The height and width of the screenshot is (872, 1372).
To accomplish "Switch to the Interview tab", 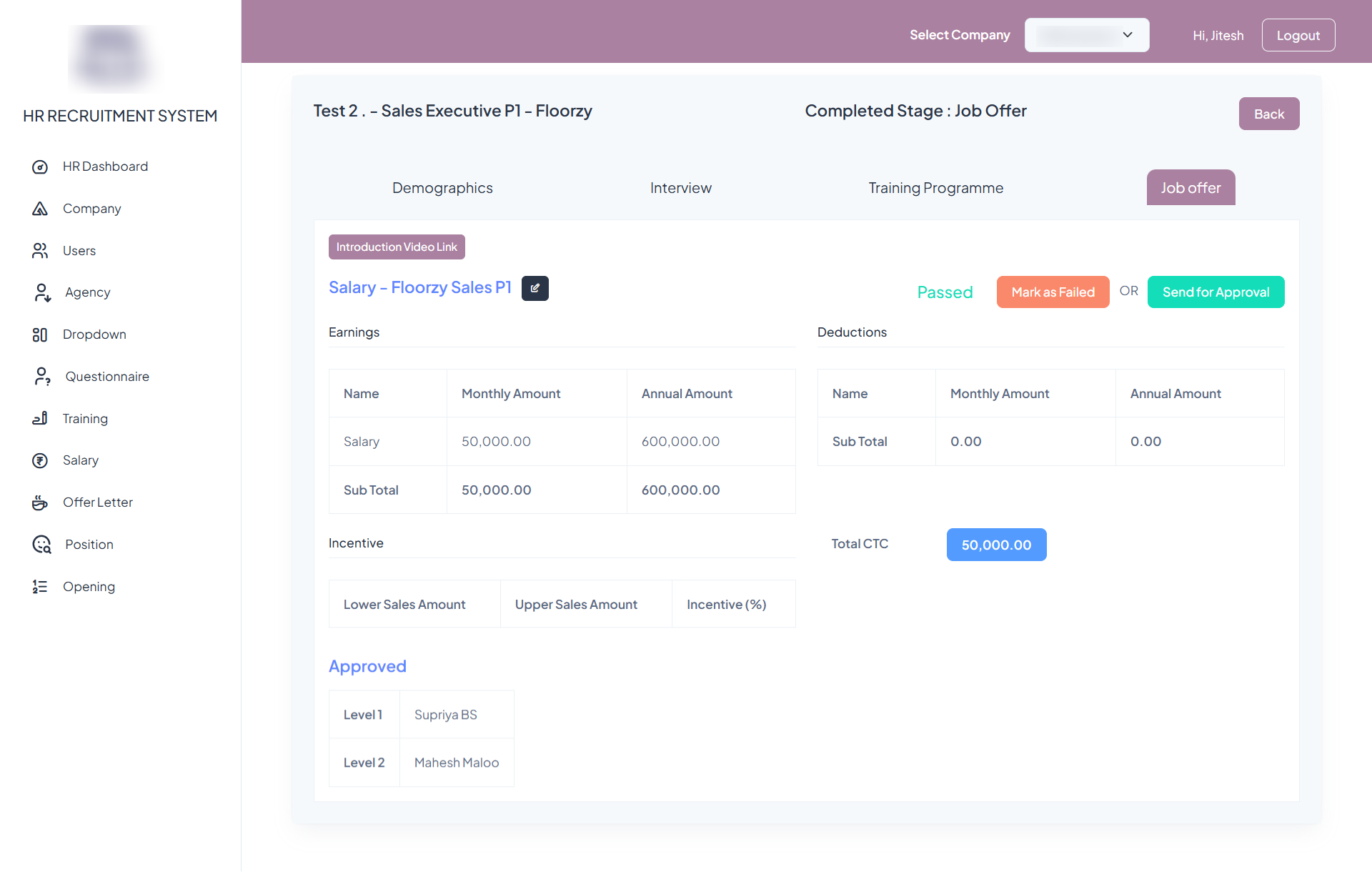I will (681, 188).
